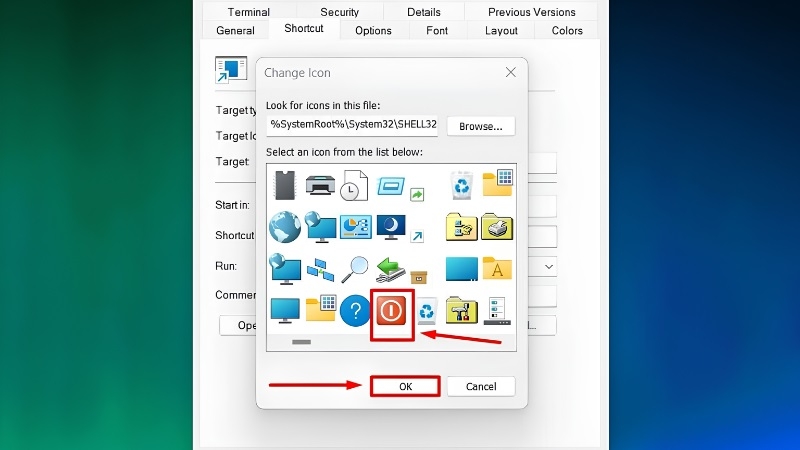Viewport: 800px width, 450px height.
Task: Select the printer icon
Action: 320,185
